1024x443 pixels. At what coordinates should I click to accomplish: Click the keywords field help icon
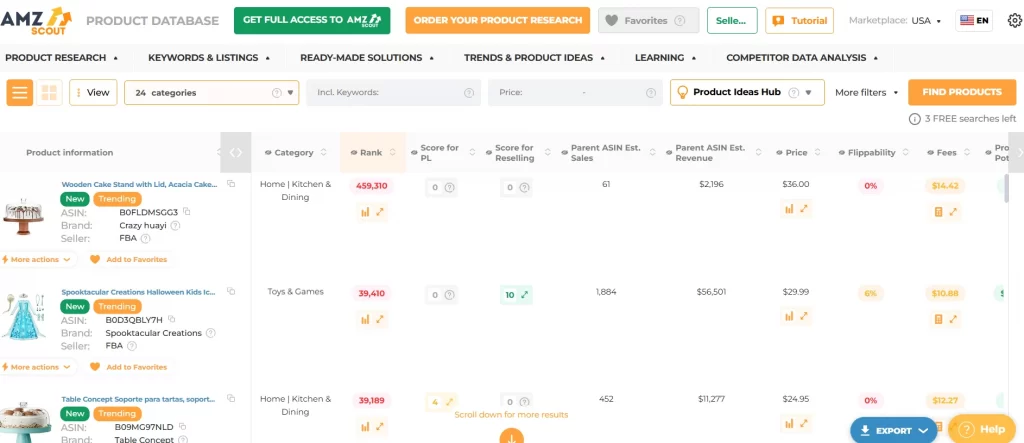[468, 93]
